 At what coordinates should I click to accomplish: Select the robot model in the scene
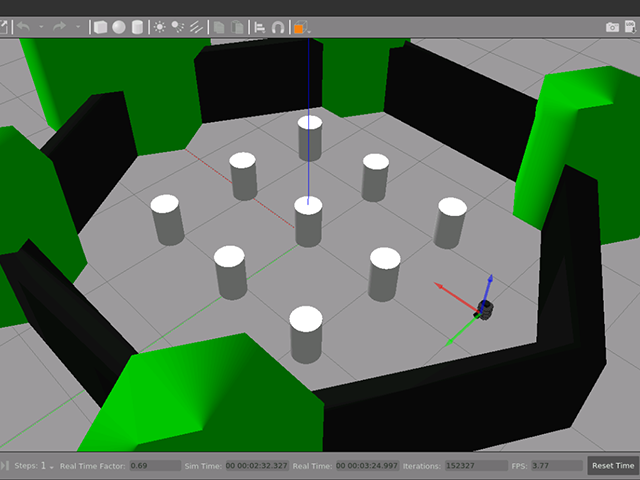pos(484,309)
